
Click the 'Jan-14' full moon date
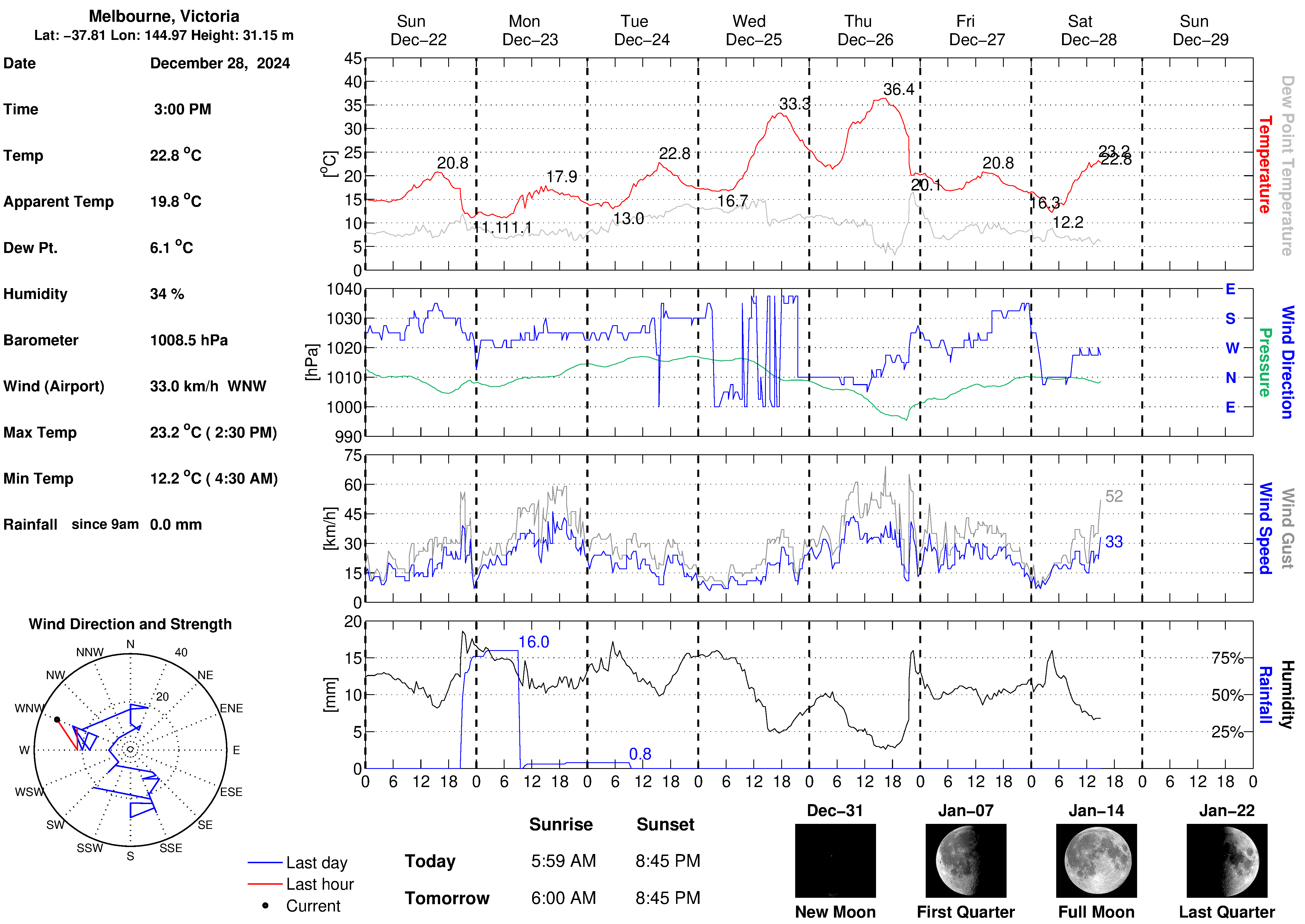click(1096, 810)
